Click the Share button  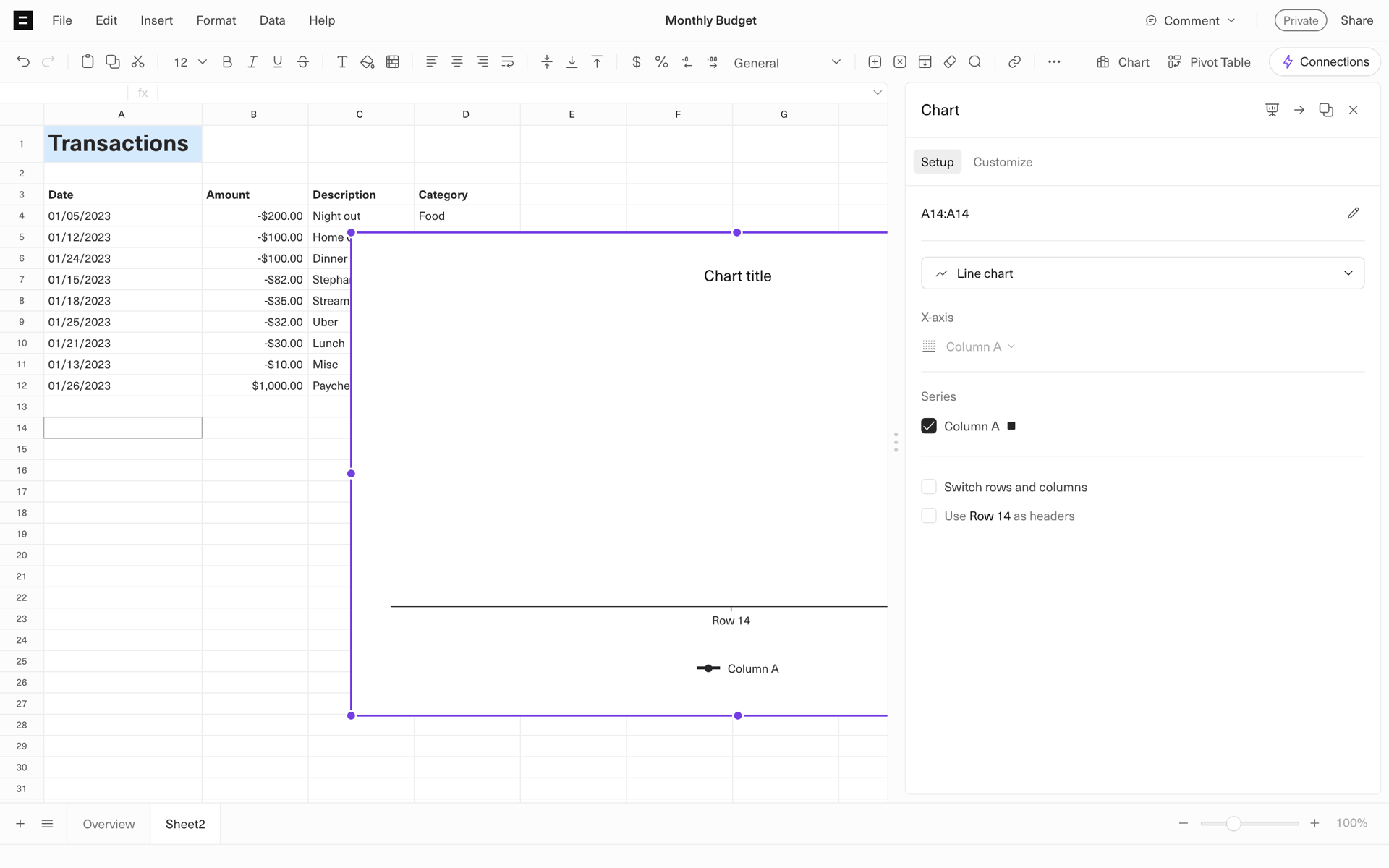[x=1356, y=20]
